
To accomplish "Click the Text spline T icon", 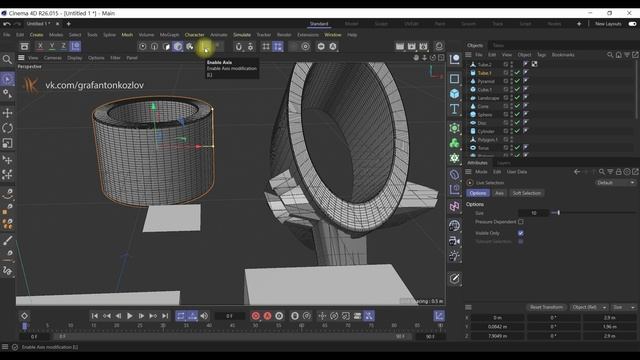I will pyautogui.click(x=454, y=109).
